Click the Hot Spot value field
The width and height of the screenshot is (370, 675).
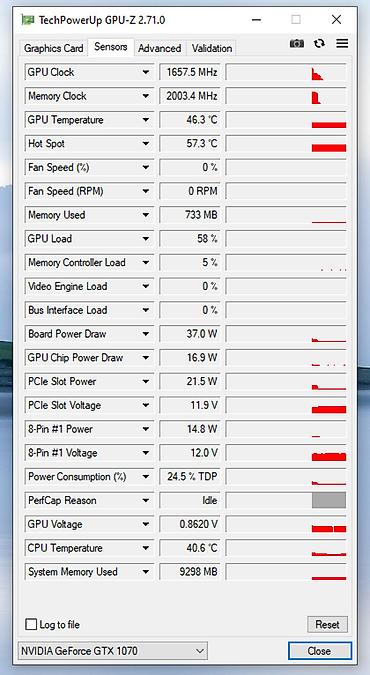tap(190, 143)
